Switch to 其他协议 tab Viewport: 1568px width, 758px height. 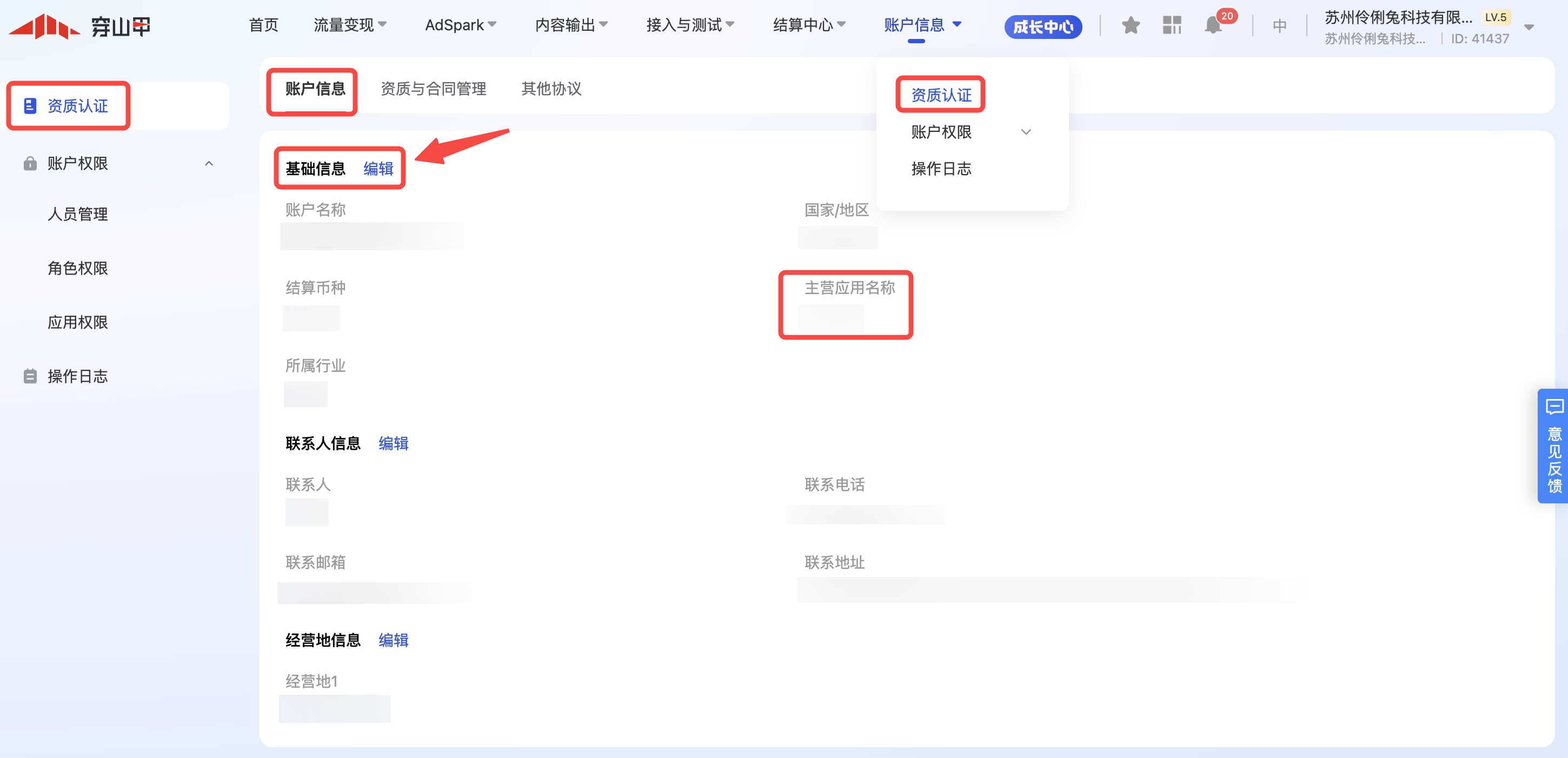click(x=551, y=89)
